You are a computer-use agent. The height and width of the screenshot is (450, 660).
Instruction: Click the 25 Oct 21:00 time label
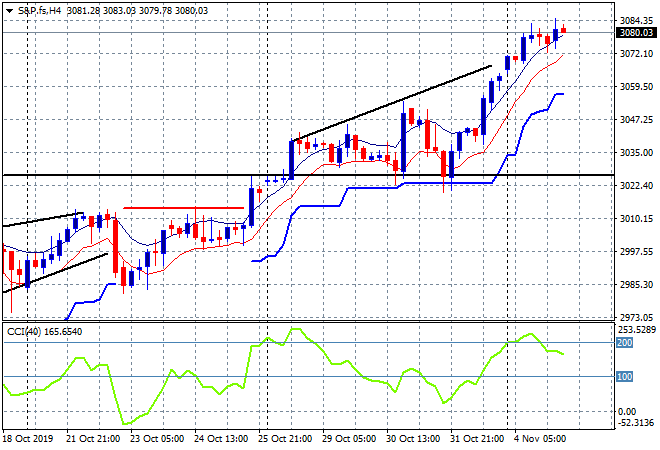coord(285,439)
